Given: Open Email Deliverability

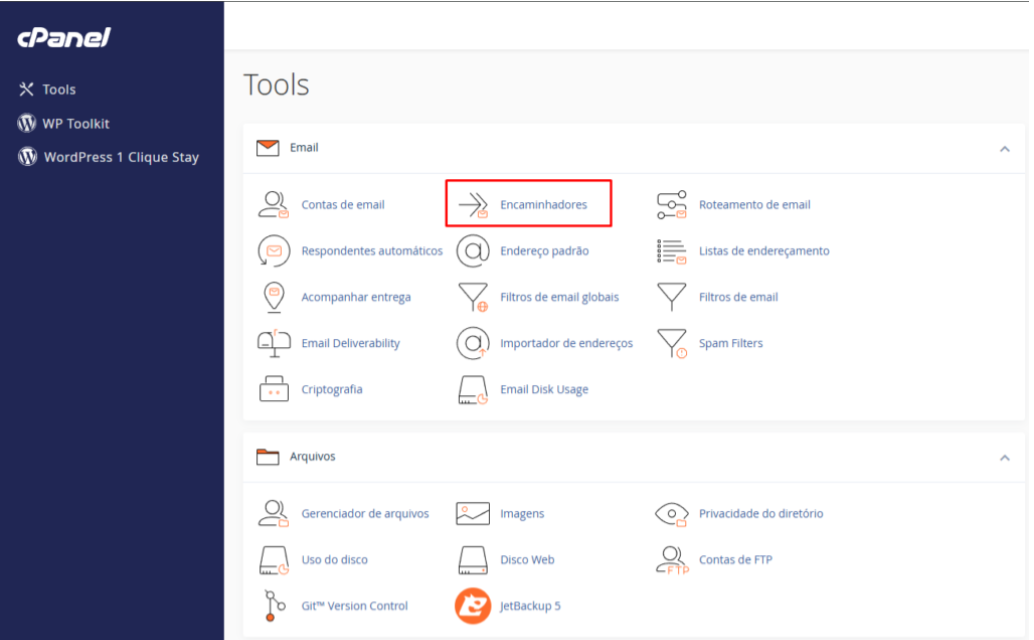Looking at the screenshot, I should [350, 343].
